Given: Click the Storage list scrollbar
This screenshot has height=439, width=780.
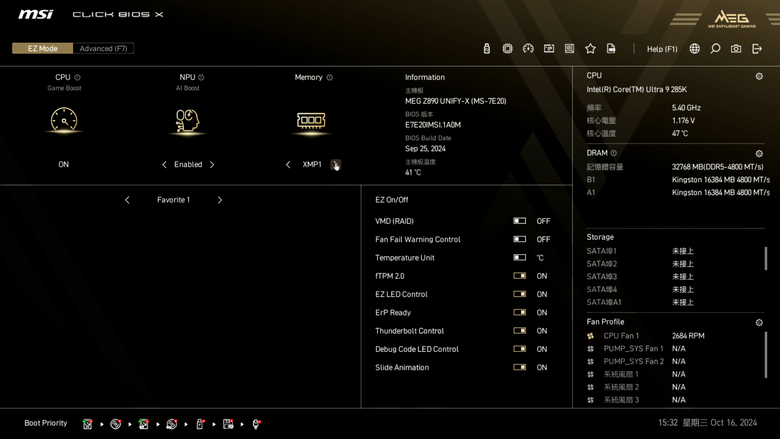Looking at the screenshot, I should pos(766,259).
